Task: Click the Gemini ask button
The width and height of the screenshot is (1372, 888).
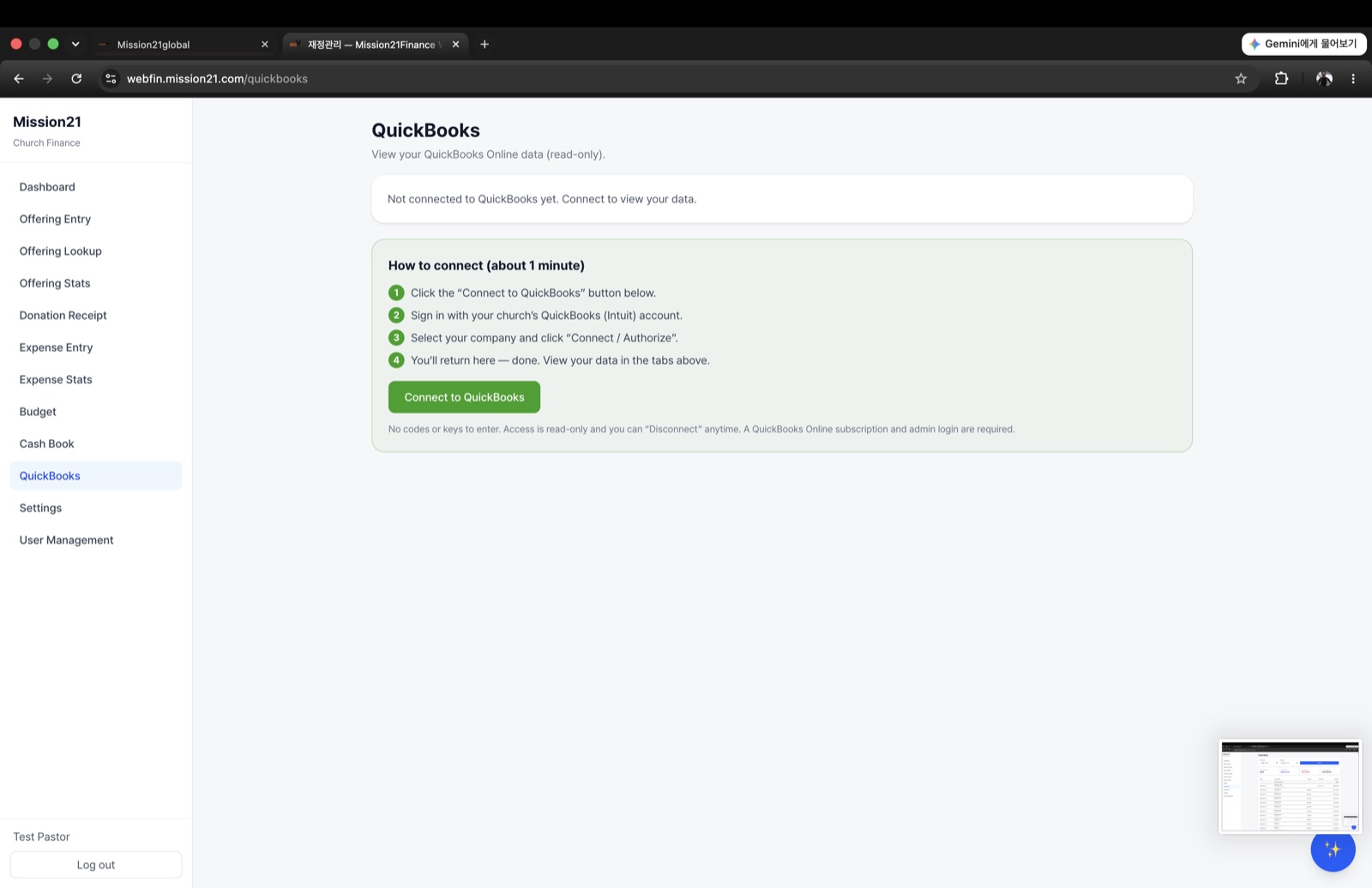Action: (1303, 44)
